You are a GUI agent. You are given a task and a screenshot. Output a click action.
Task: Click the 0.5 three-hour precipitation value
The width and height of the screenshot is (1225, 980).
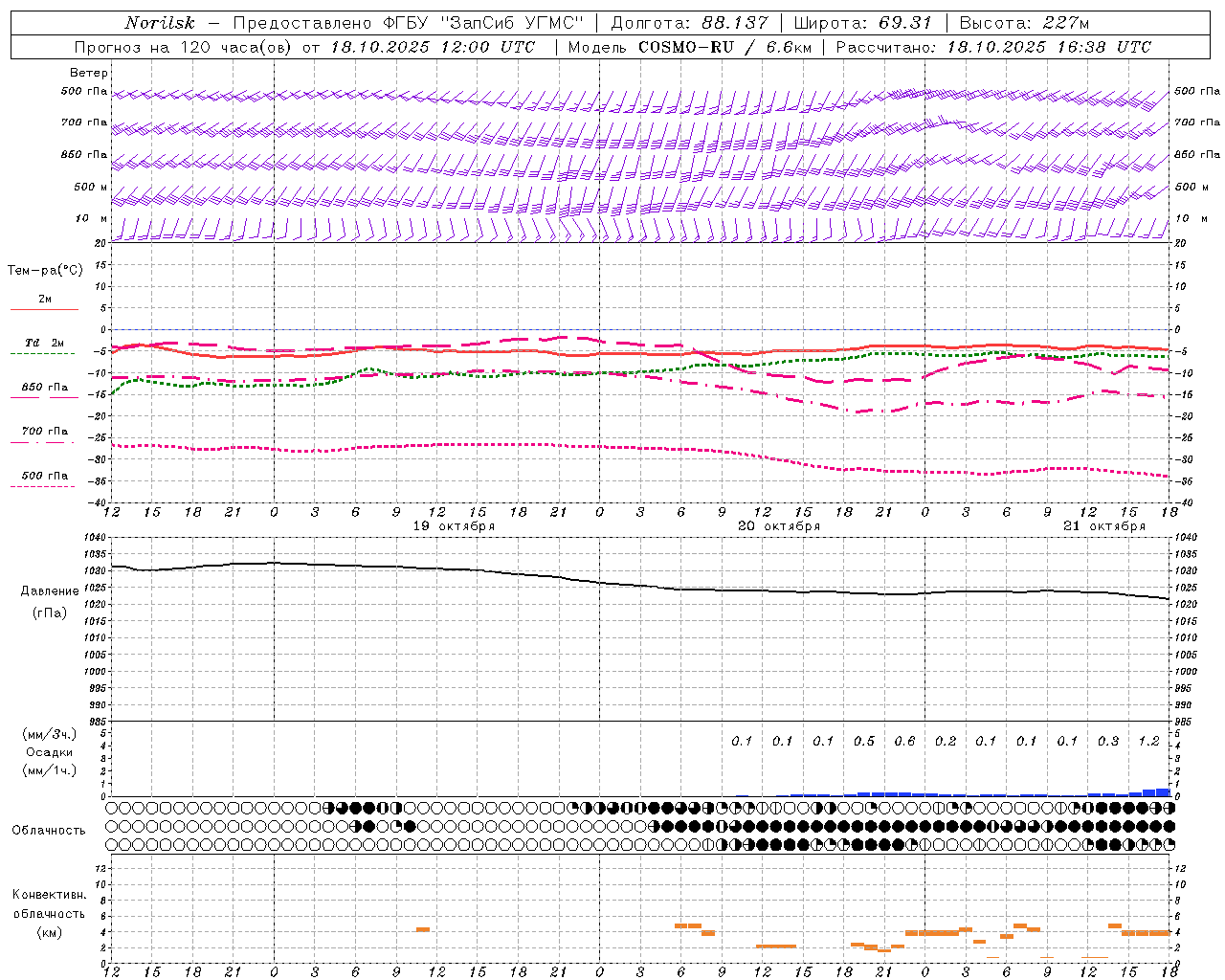(x=864, y=742)
